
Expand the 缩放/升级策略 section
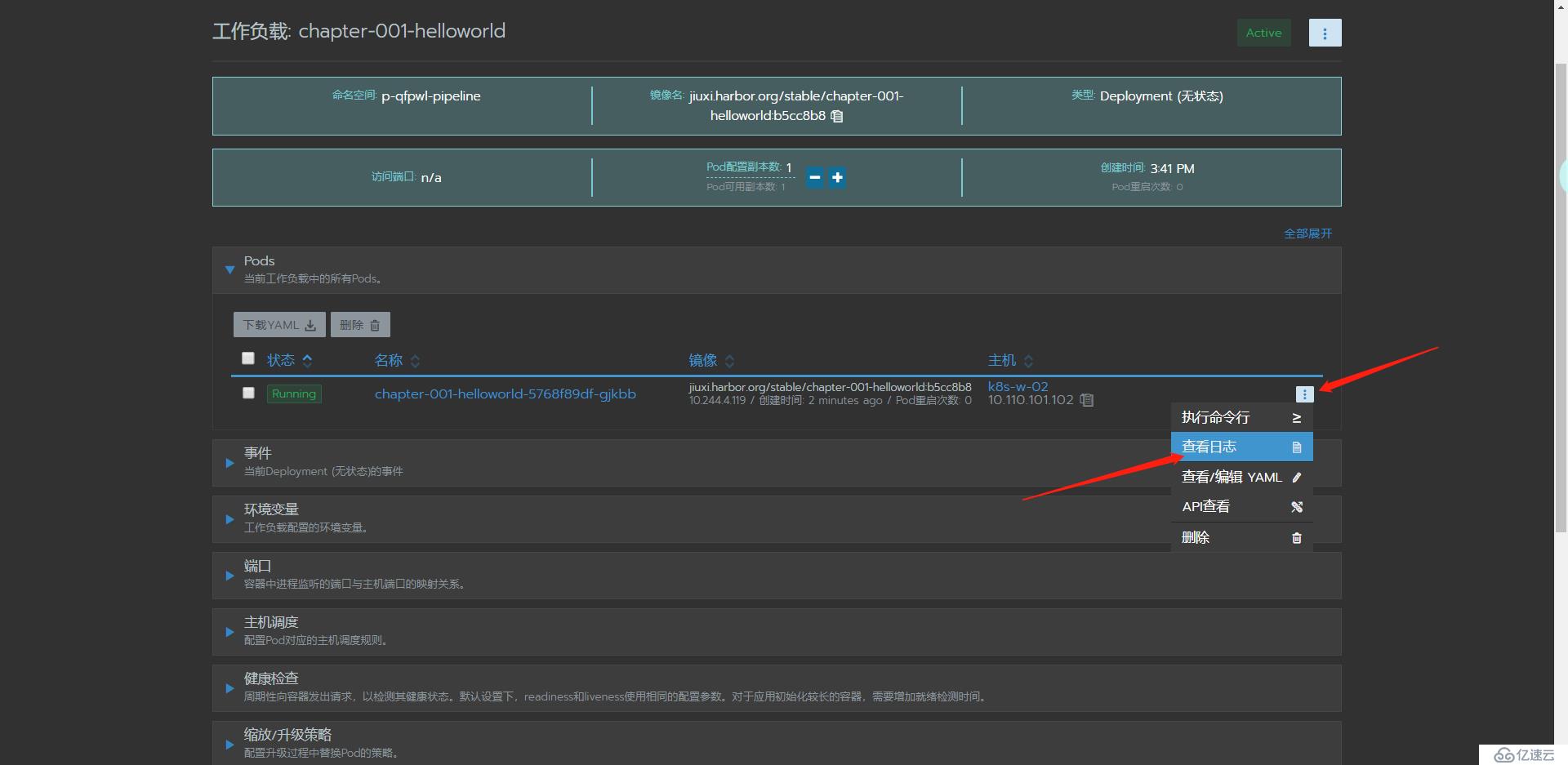(229, 745)
